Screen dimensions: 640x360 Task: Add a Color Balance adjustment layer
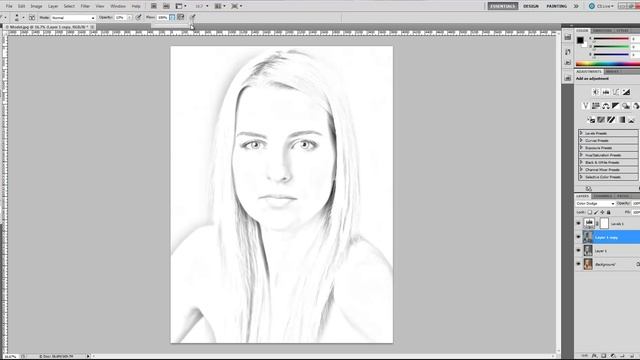point(605,106)
